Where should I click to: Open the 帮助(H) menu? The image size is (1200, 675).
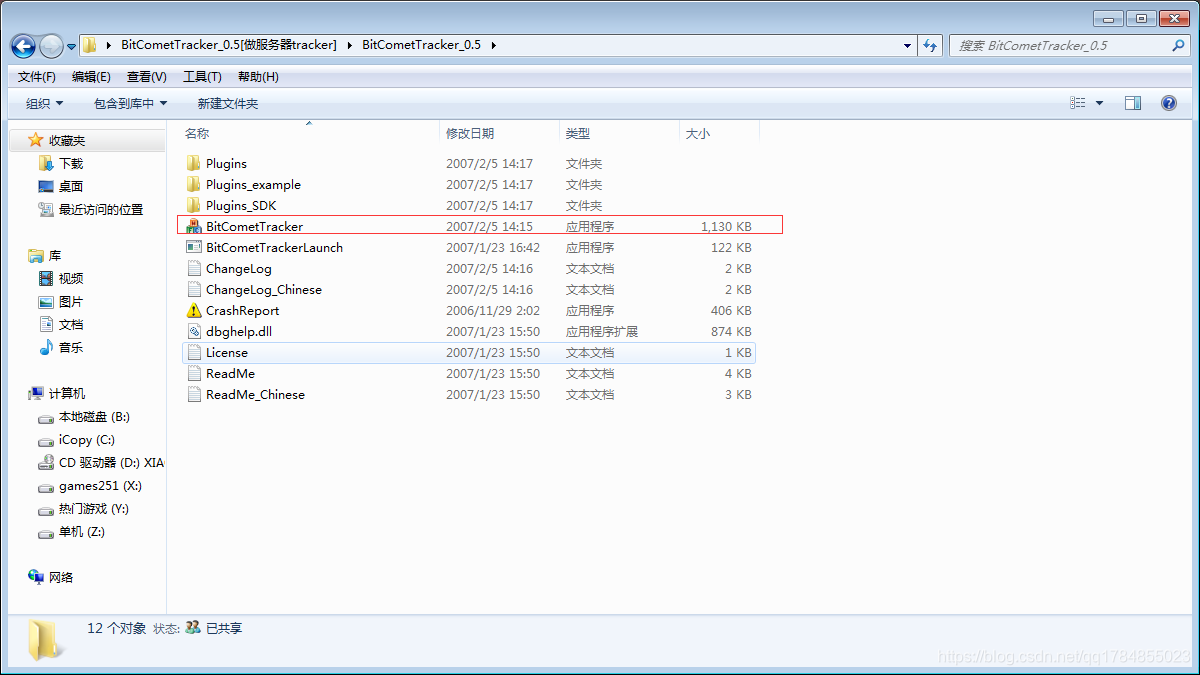258,76
